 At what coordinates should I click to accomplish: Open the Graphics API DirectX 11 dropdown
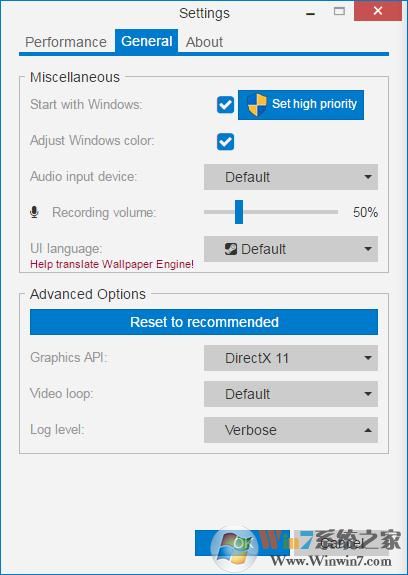[291, 358]
